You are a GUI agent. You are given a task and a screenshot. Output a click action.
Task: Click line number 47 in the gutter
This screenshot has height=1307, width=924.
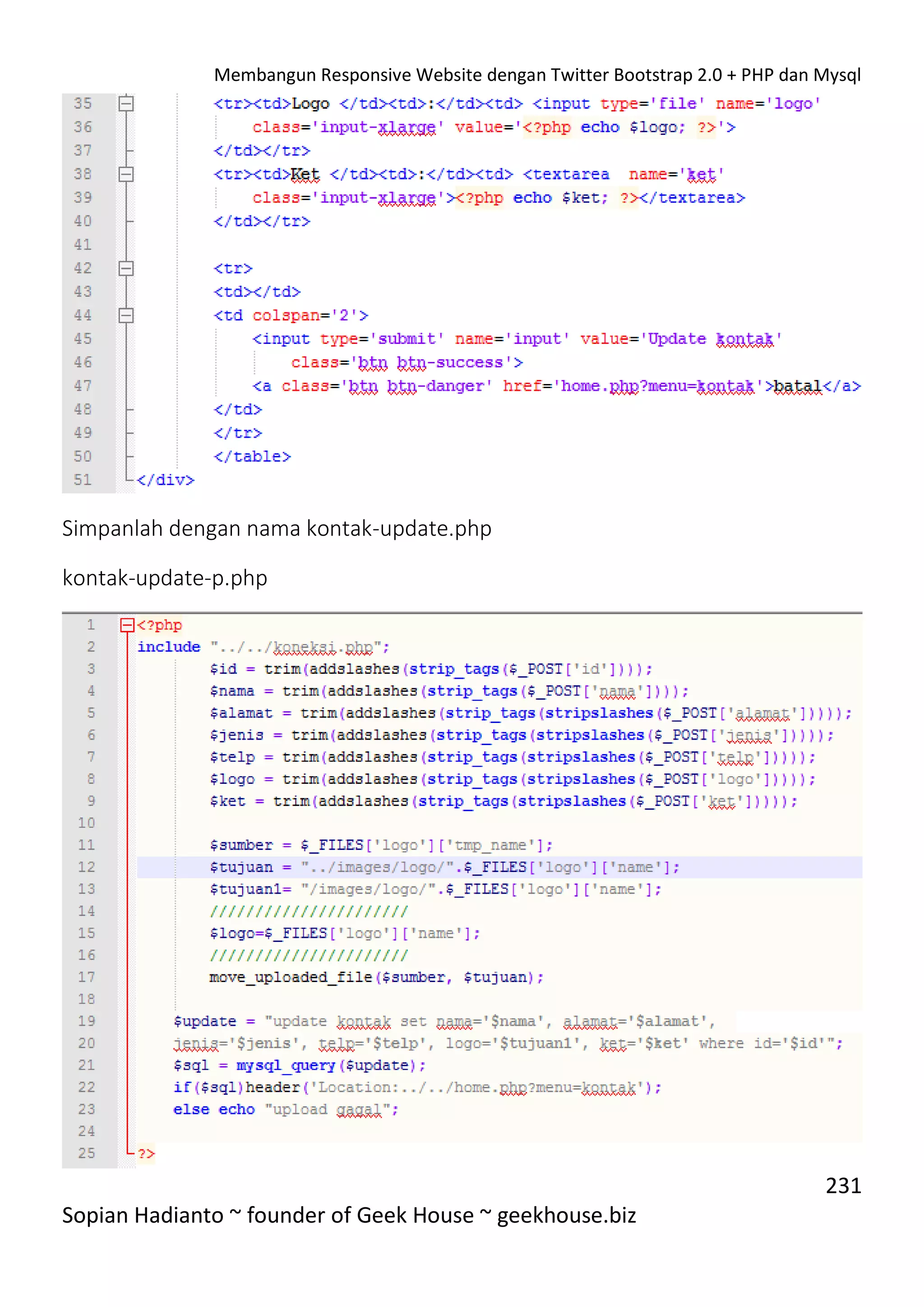pos(83,386)
